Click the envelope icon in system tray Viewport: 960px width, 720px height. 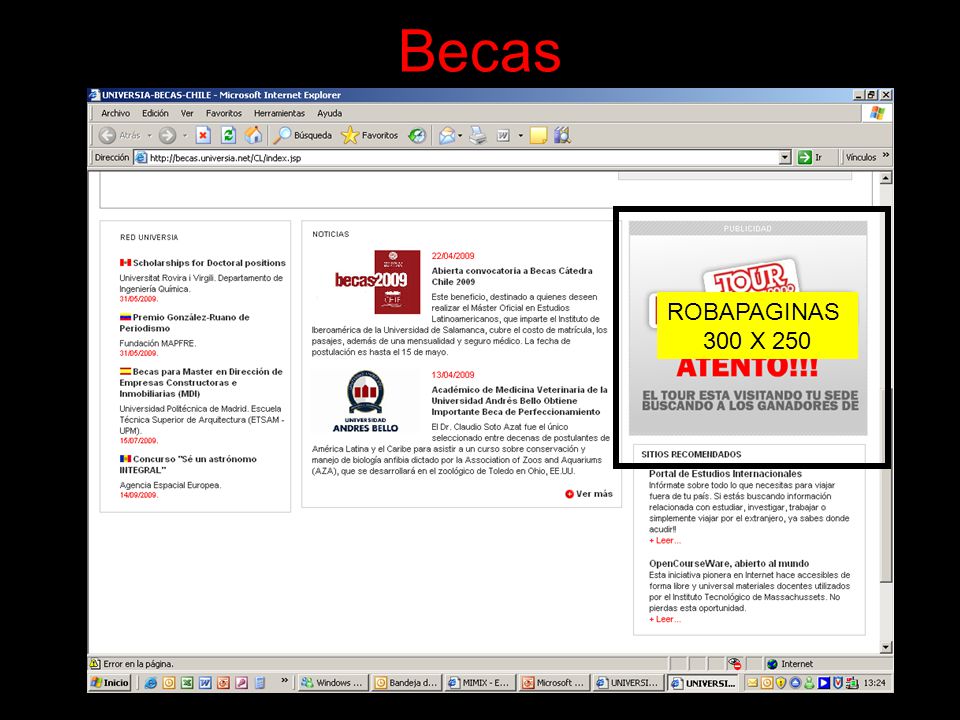pos(752,683)
